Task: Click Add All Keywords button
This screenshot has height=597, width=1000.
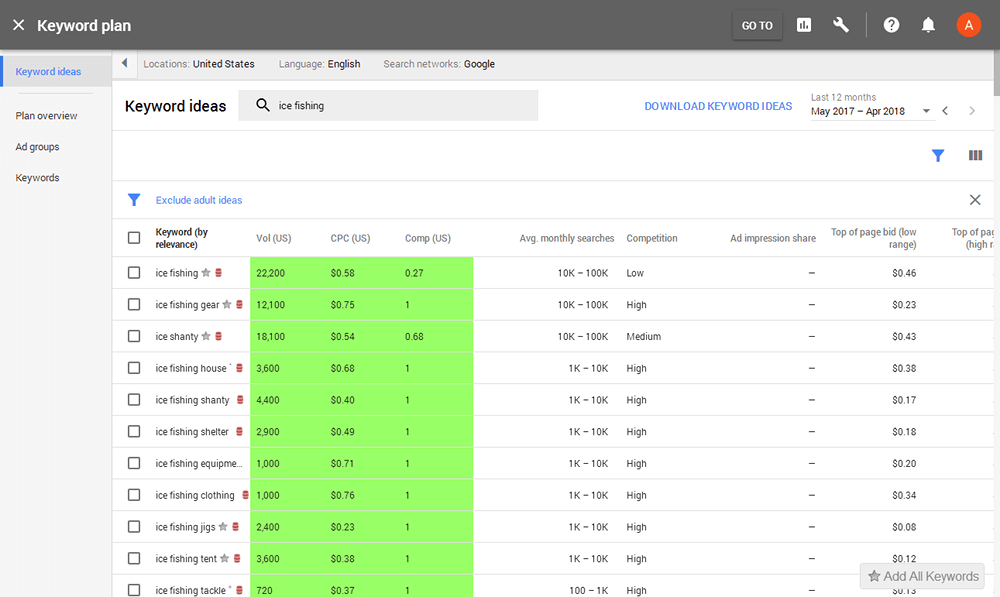Action: [x=922, y=576]
